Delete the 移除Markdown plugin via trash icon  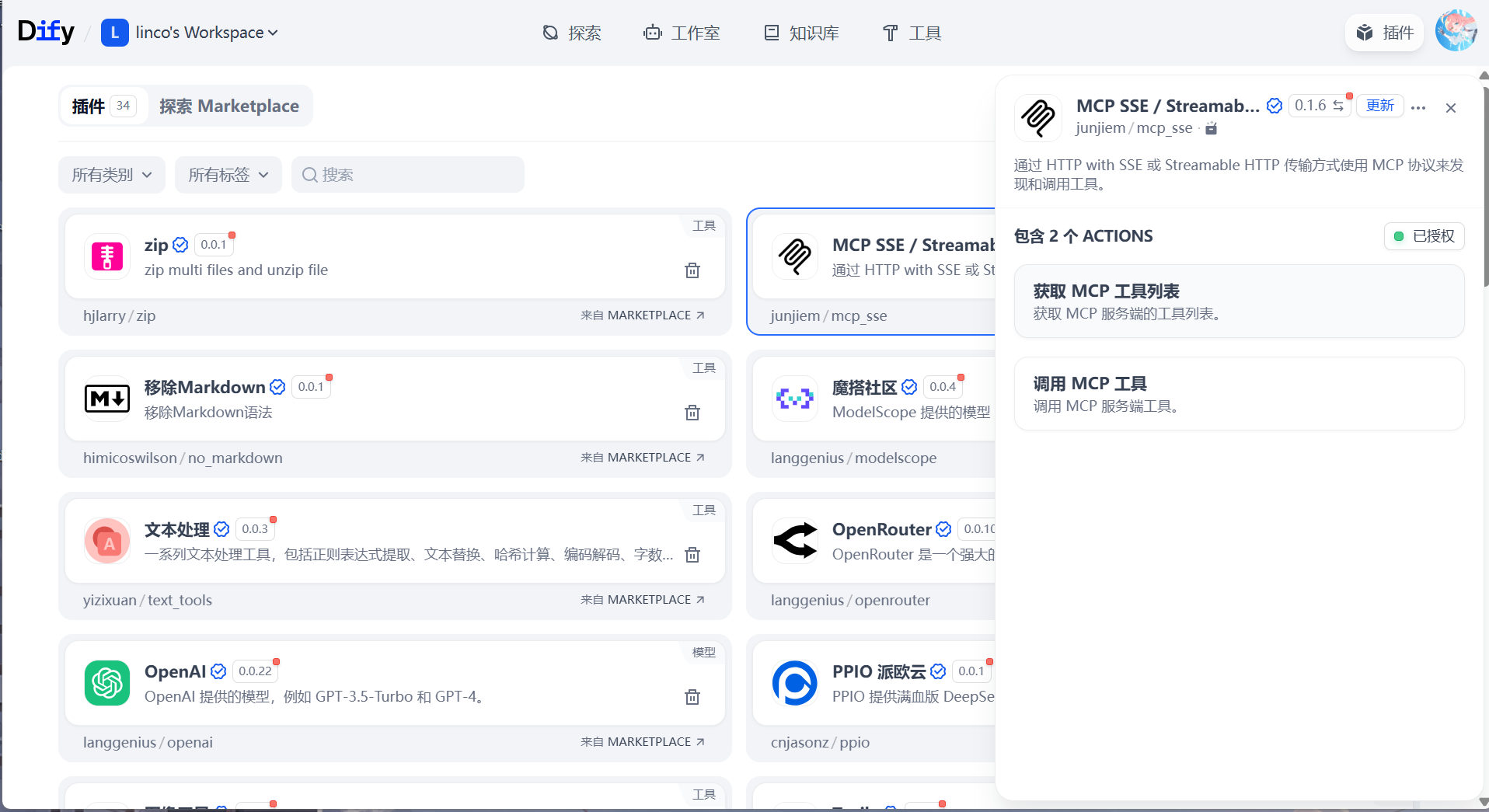692,413
